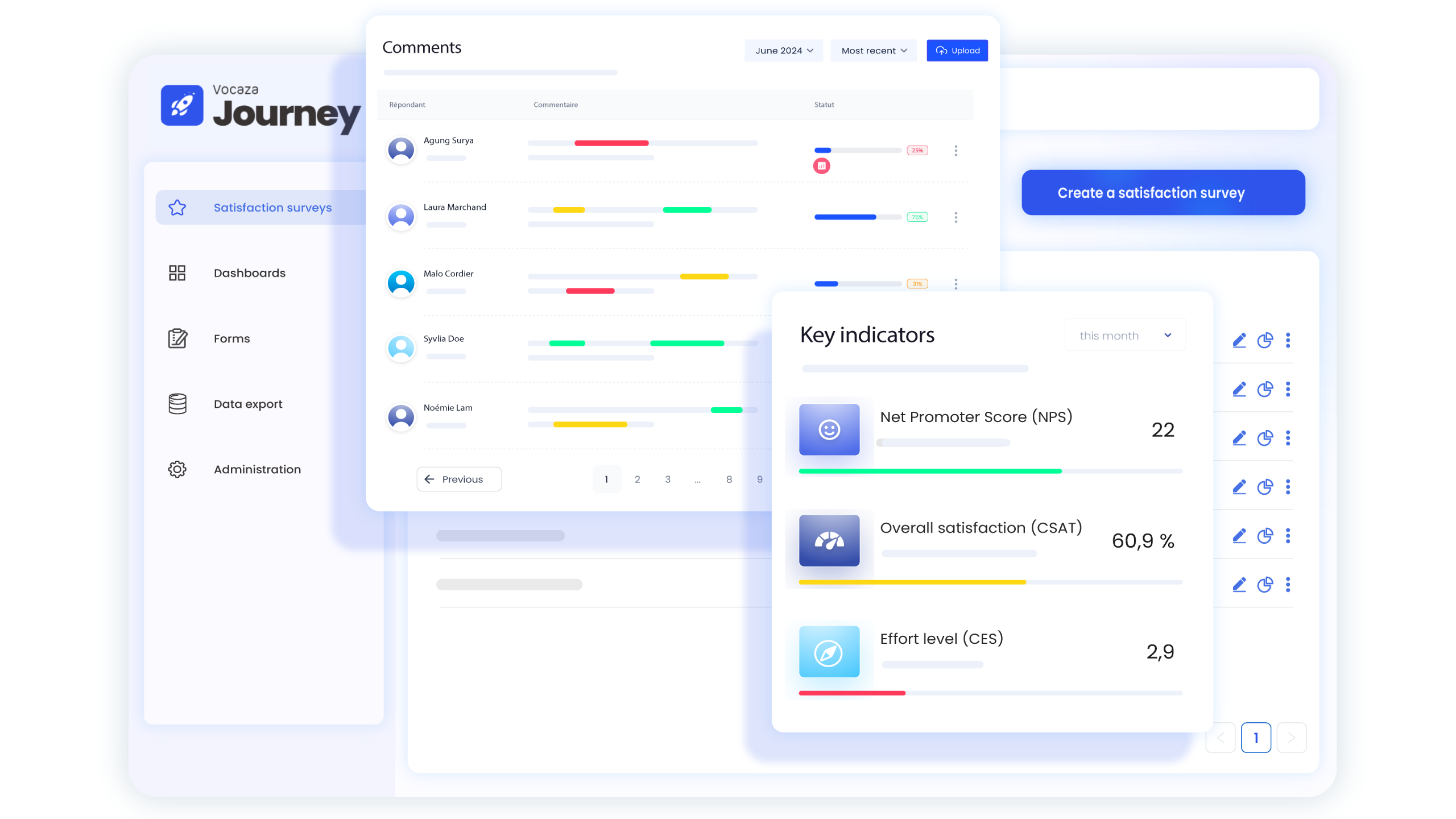Click the CSAT gauge icon
Screen dimensions: 1456x819
(x=829, y=540)
